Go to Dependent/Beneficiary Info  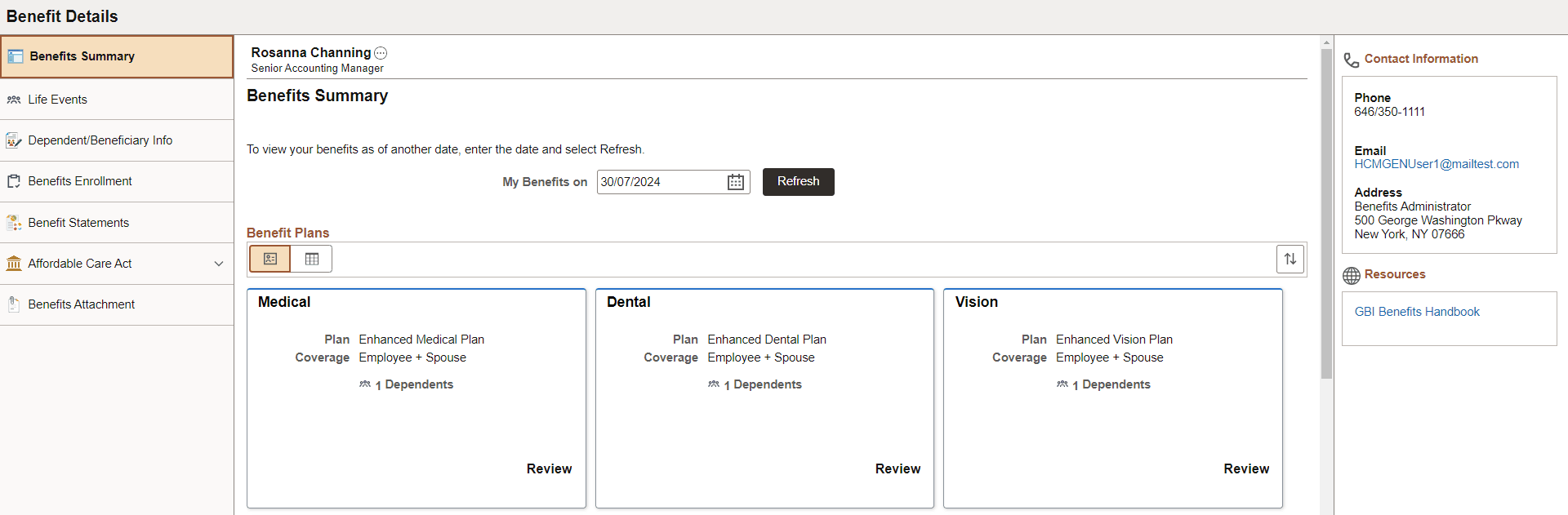pos(117,140)
